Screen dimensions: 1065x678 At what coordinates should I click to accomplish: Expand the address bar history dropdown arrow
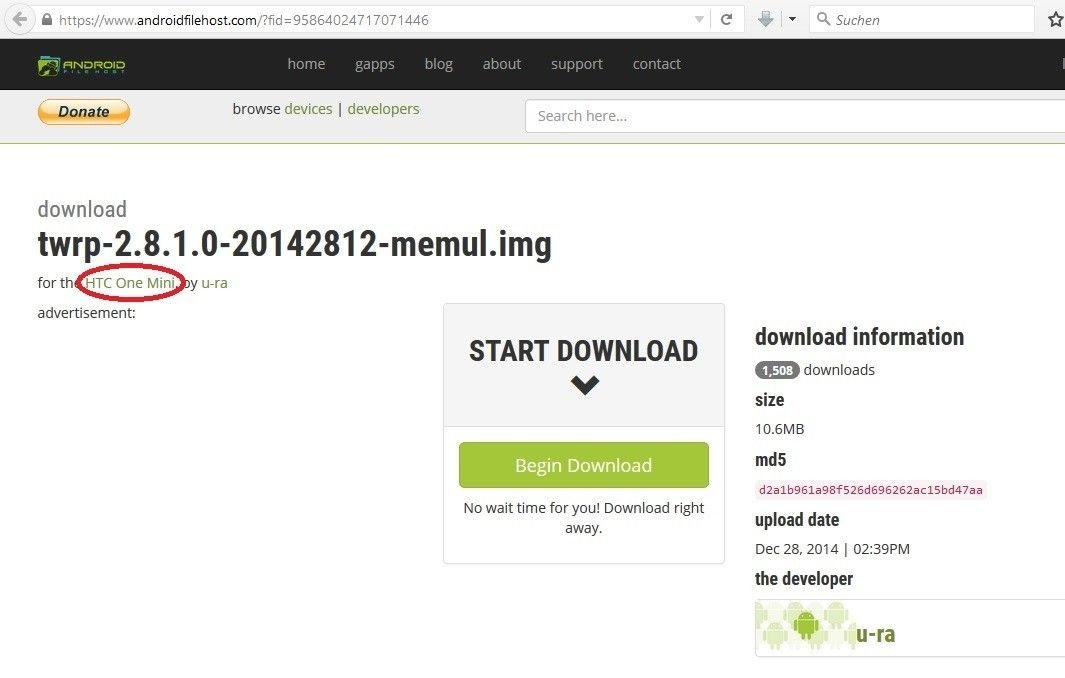699,20
